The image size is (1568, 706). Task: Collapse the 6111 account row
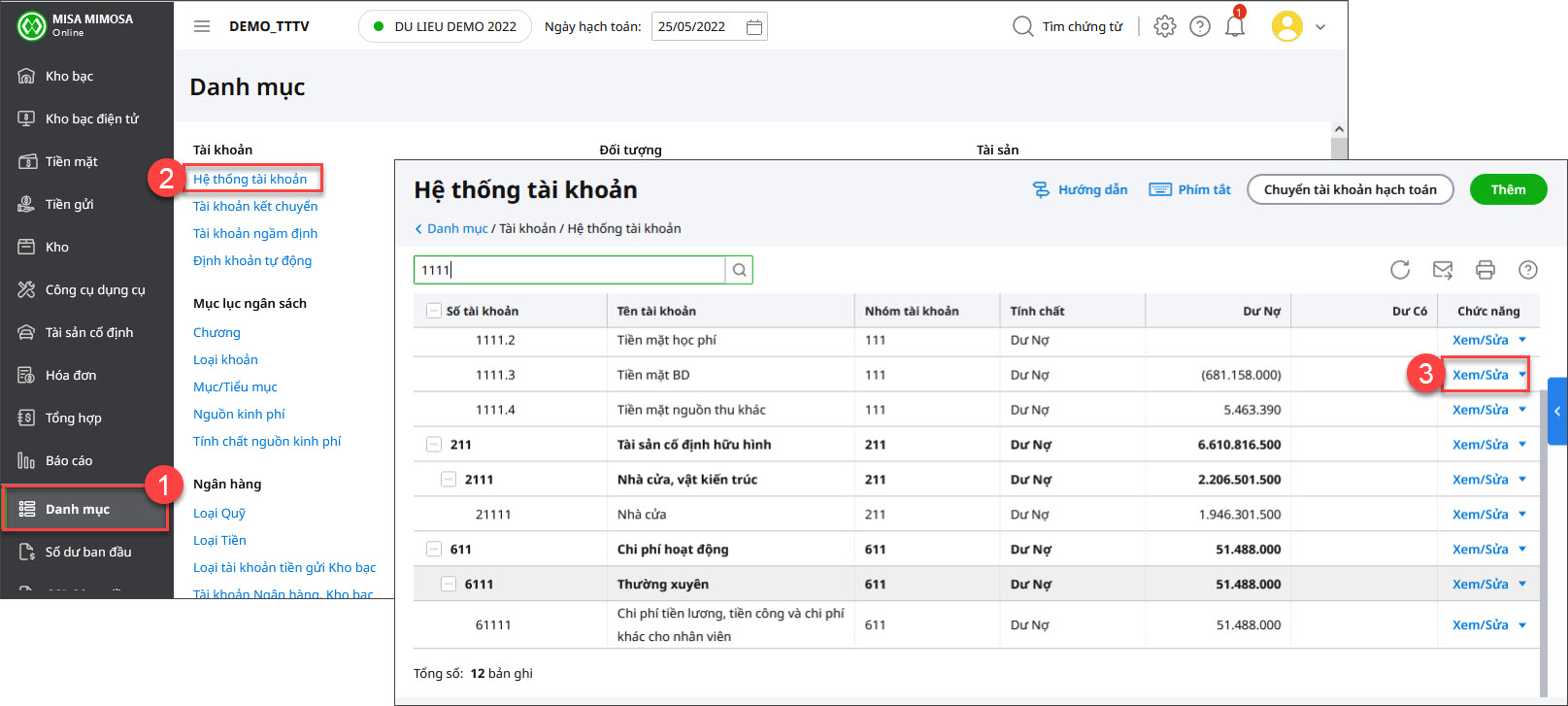(449, 585)
